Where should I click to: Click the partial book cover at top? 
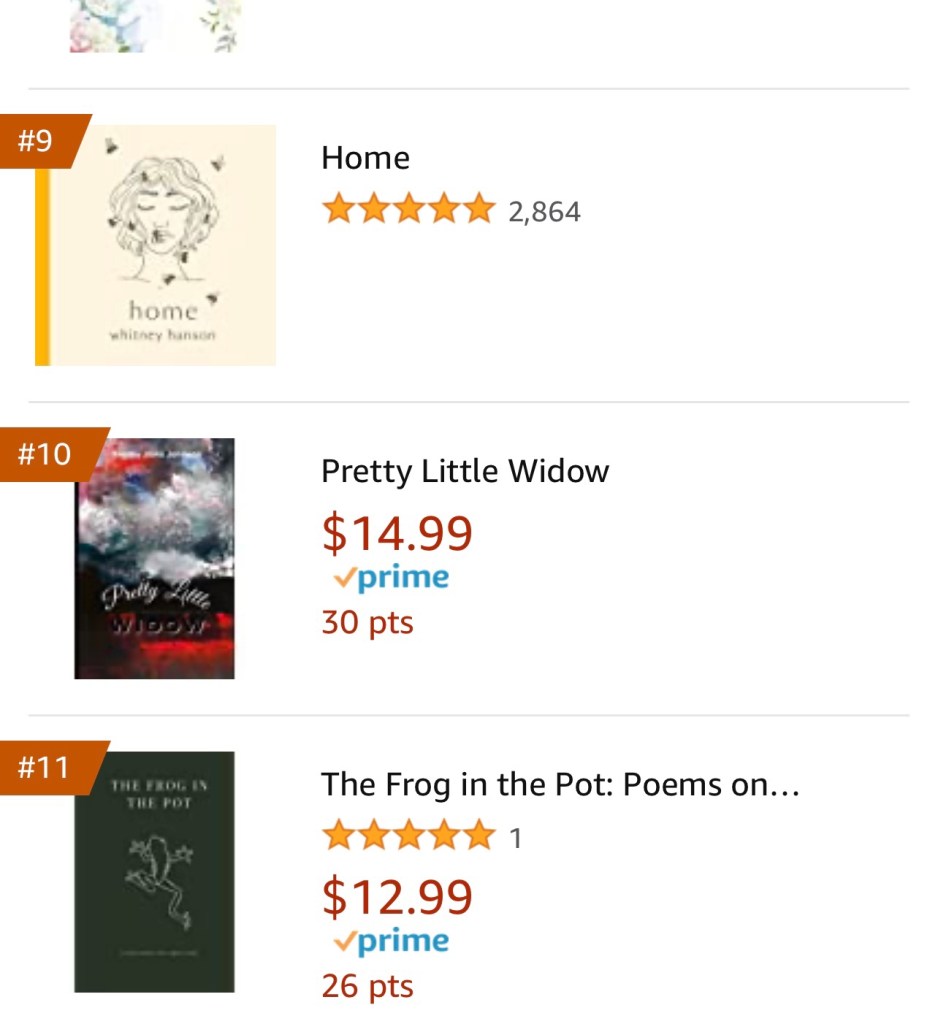155,26
